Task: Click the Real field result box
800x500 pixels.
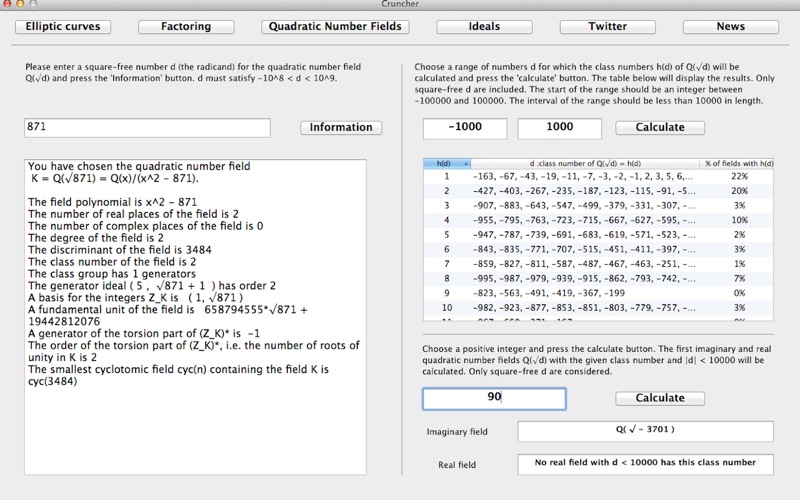Action: click(645, 464)
